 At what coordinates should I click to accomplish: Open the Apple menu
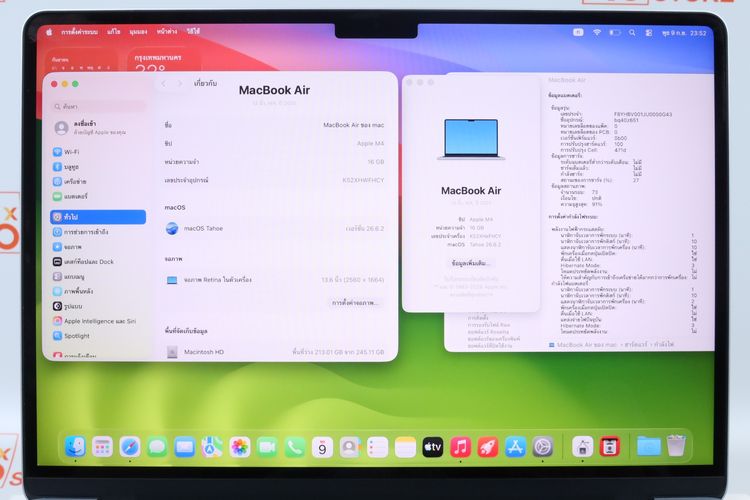pos(49,32)
